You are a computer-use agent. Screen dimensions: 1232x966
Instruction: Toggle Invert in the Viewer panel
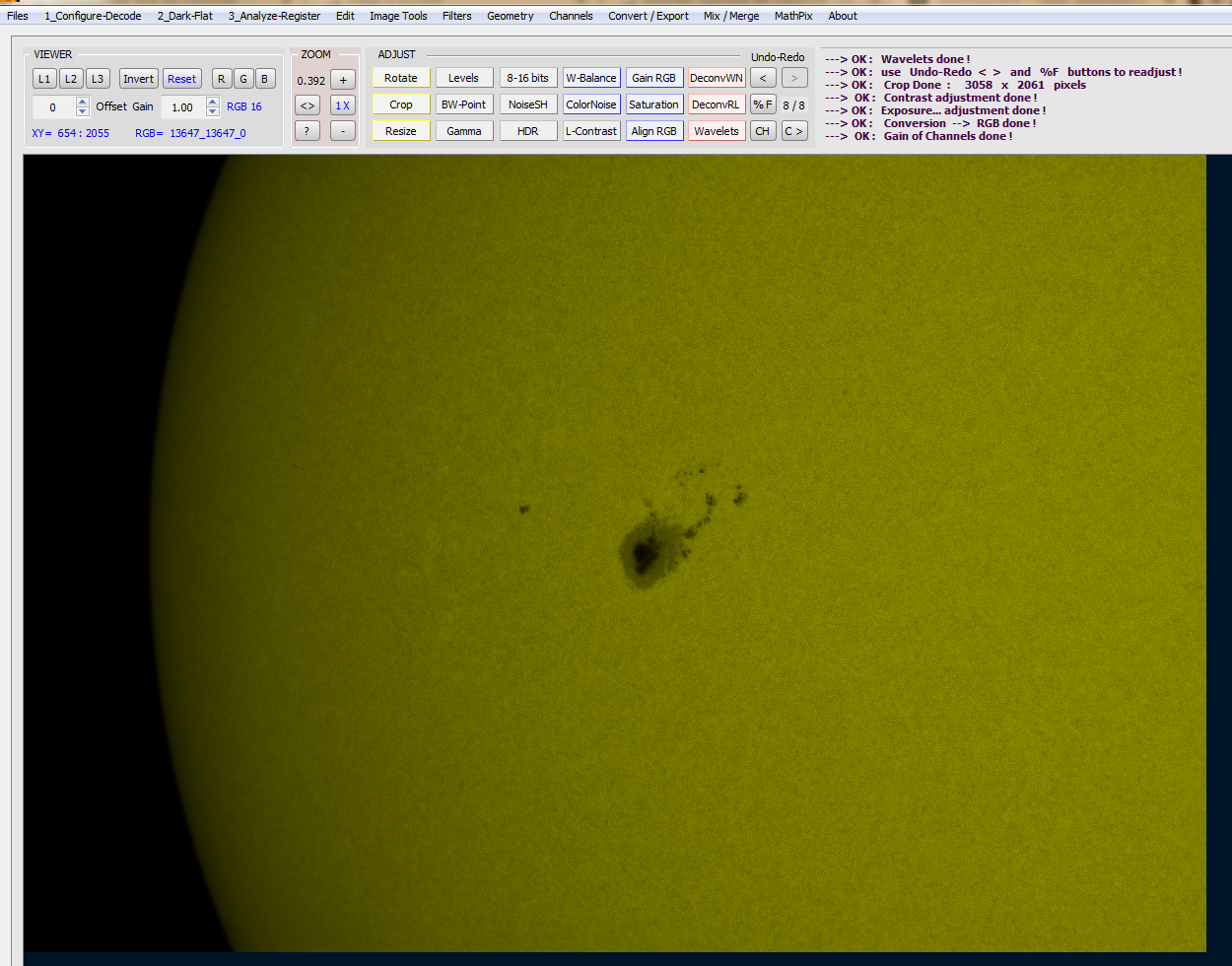138,78
